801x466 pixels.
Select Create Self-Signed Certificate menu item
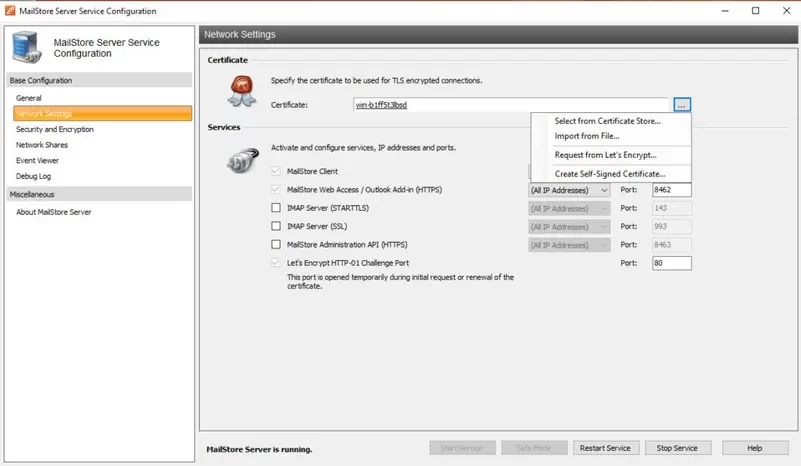(x=609, y=174)
